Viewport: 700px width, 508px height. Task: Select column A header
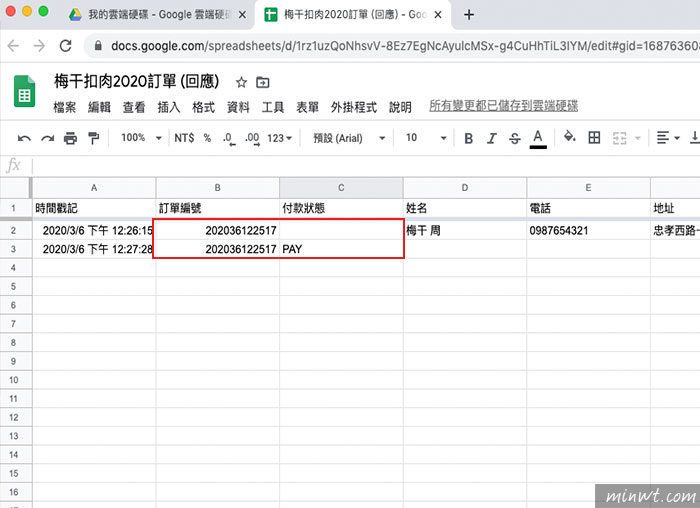pyautogui.click(x=94, y=188)
